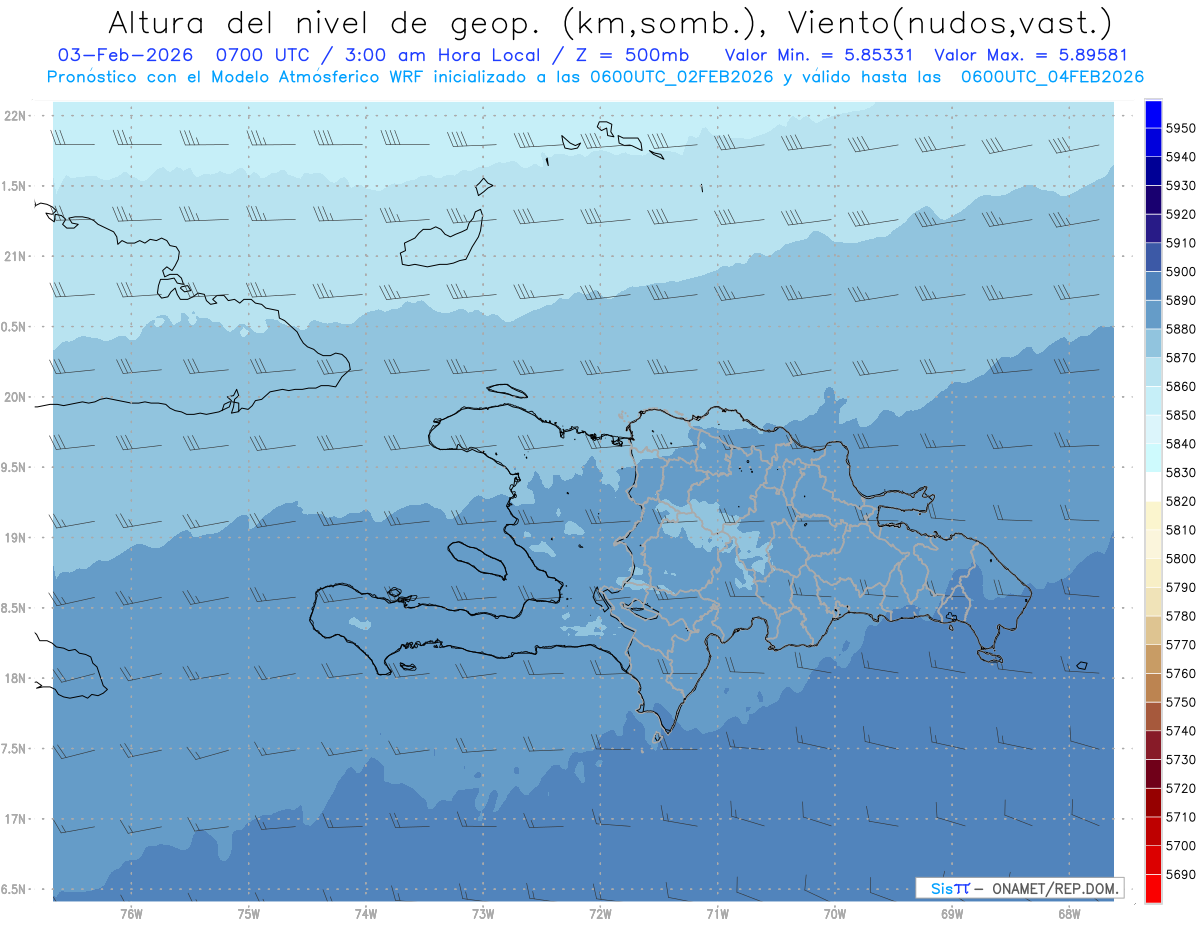
Task: Click the 19N latitude label
Action: (x=17, y=537)
